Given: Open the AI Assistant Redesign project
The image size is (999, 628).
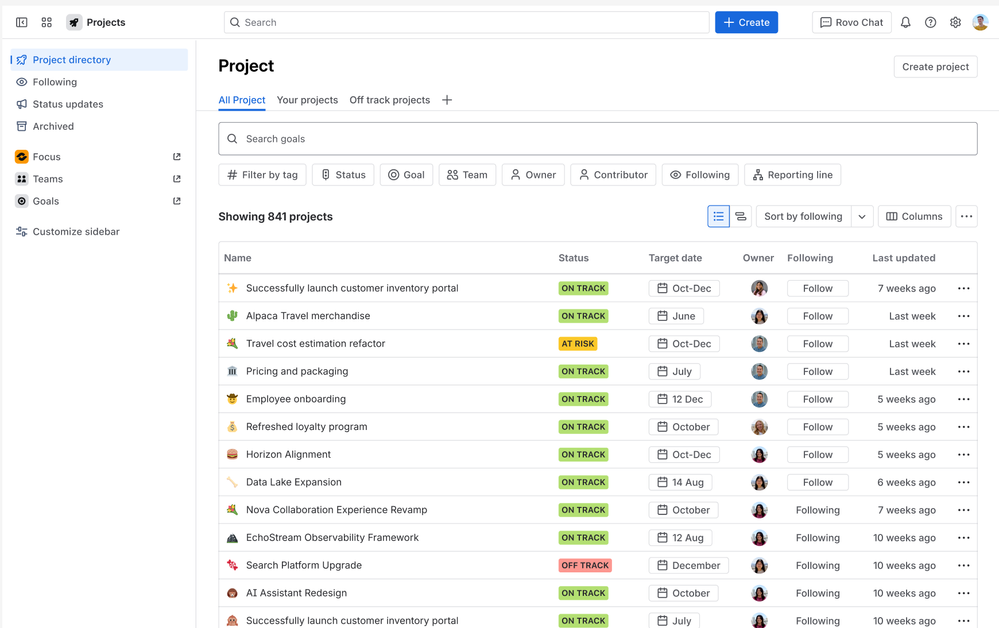Looking at the screenshot, I should [x=296, y=593].
